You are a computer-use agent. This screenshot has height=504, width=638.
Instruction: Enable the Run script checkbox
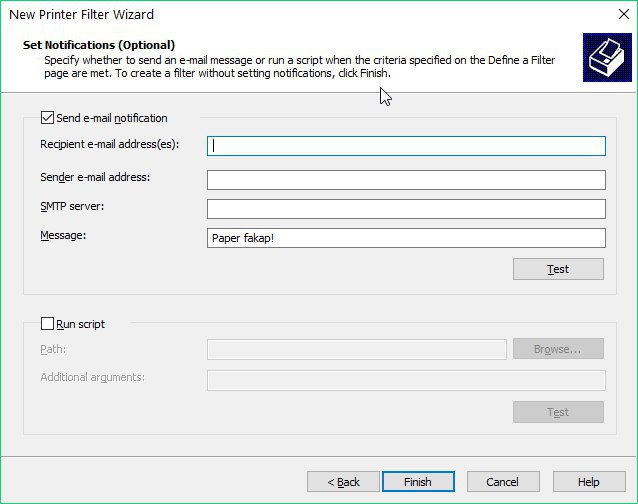click(x=47, y=324)
